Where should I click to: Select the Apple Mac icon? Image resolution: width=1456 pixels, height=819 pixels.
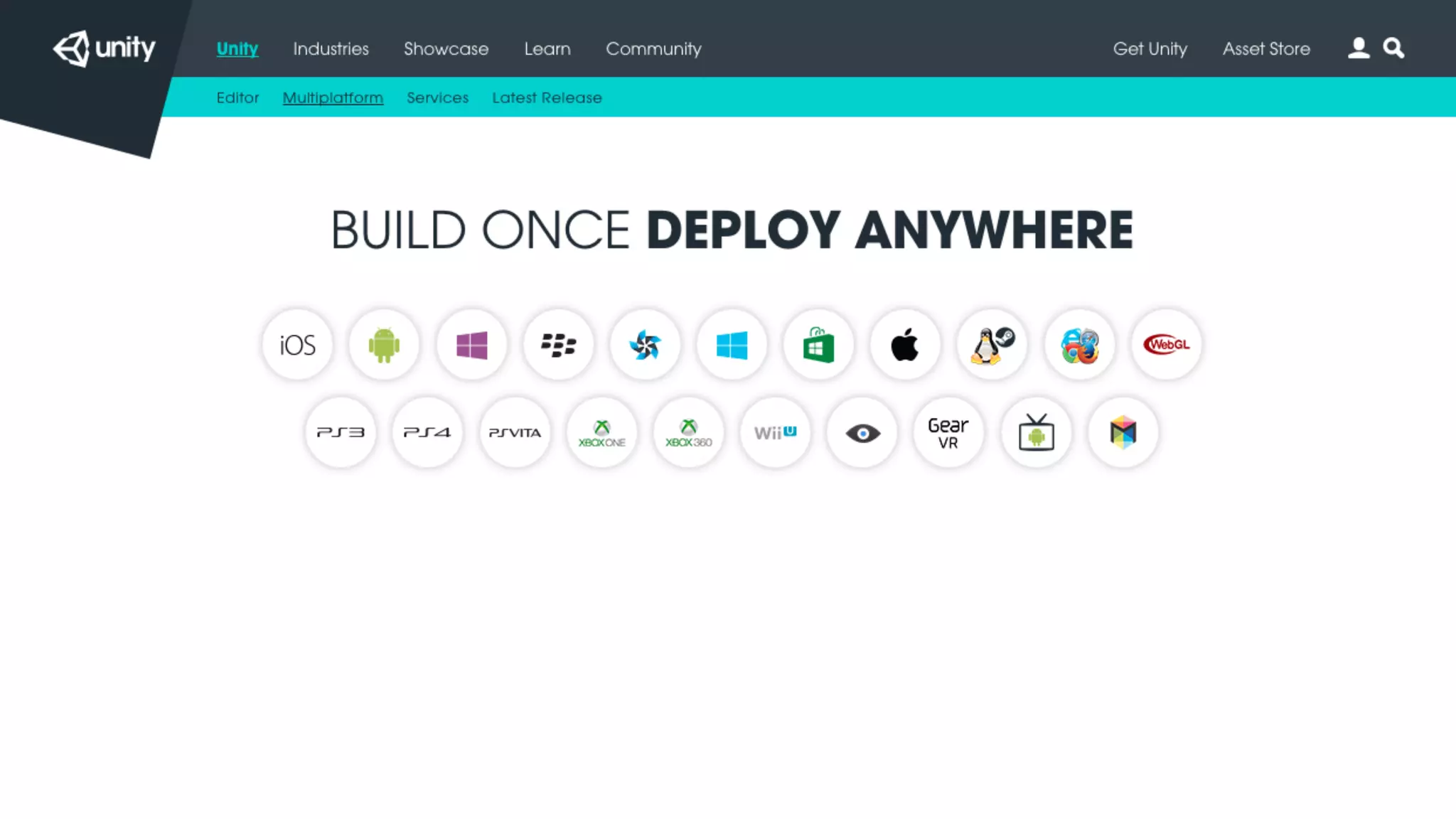pyautogui.click(x=905, y=345)
